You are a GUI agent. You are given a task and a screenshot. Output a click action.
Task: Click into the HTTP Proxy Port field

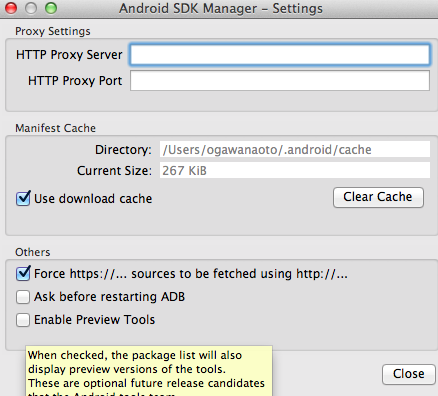(280, 81)
